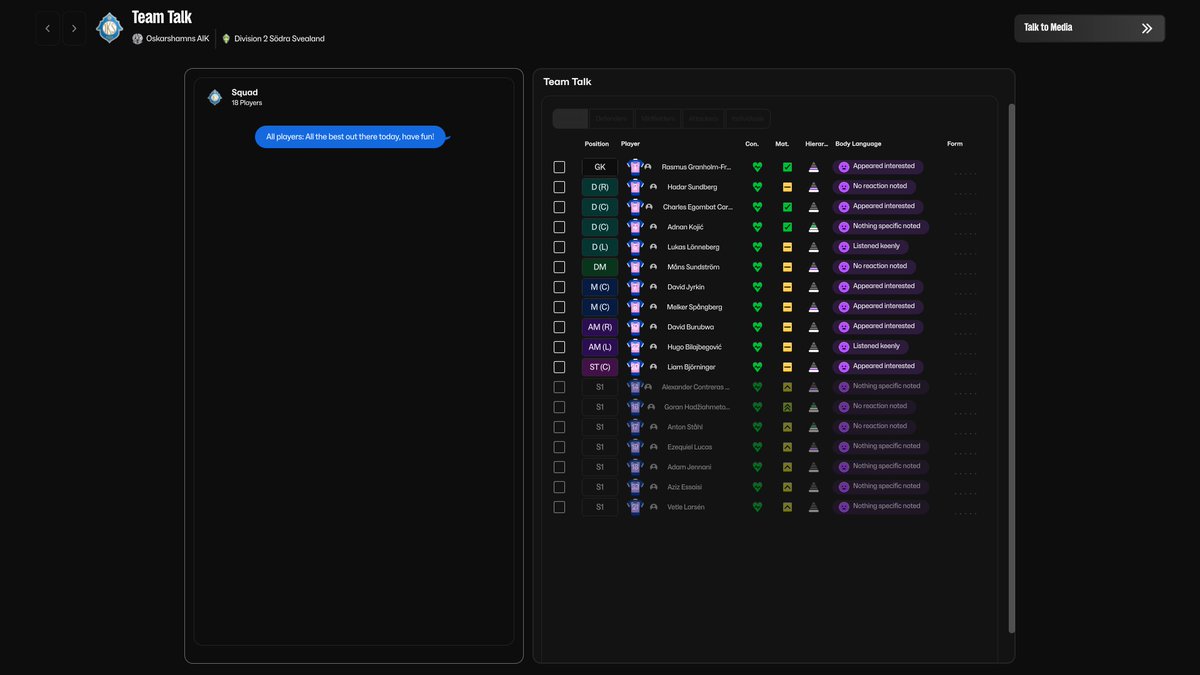Sort by the Position column header
This screenshot has width=1200, height=675.
(x=597, y=144)
